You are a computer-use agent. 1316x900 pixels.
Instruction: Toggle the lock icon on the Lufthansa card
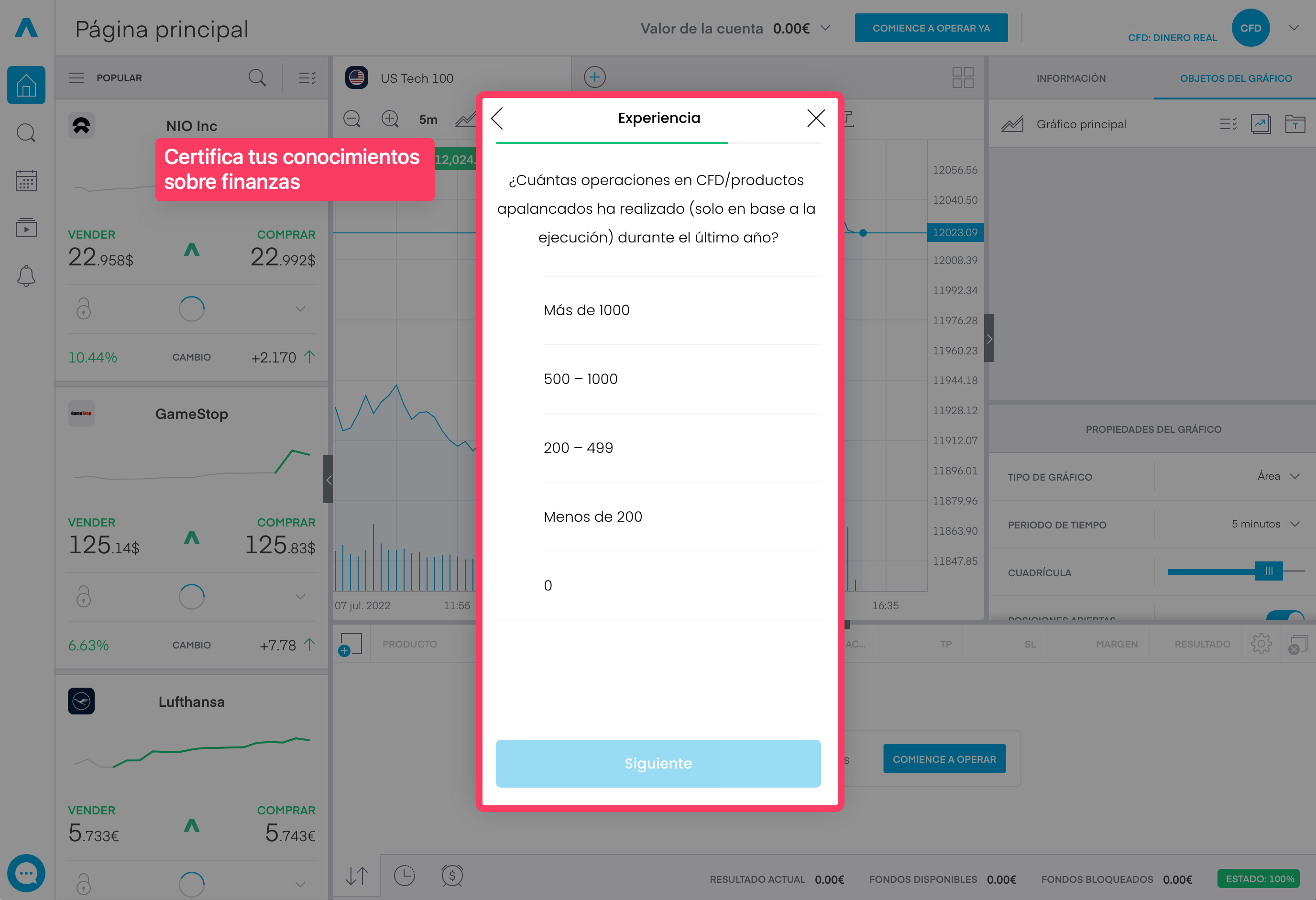click(84, 884)
